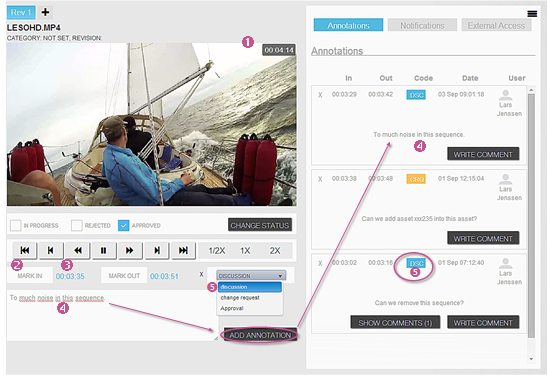Click text 'Can we remove this sequence?'

(419, 303)
